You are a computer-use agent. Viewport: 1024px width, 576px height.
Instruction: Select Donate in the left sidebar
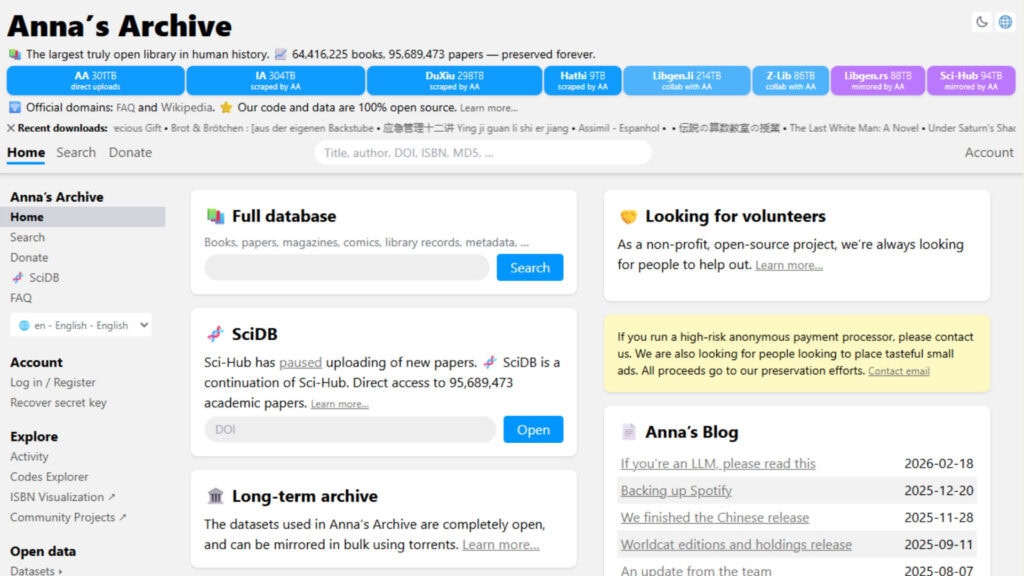click(x=29, y=257)
